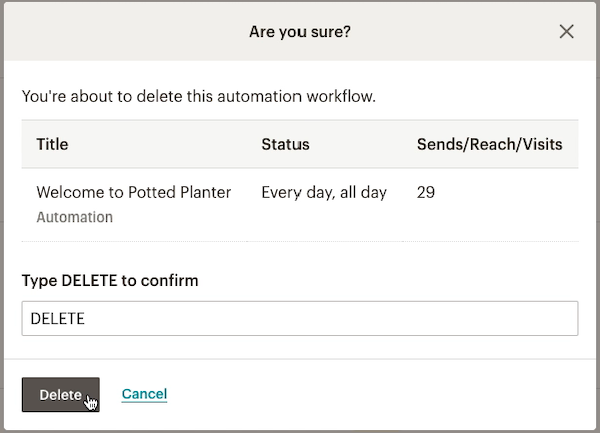This screenshot has width=600, height=433.
Task: Click the Title column header
Action: click(x=52, y=144)
